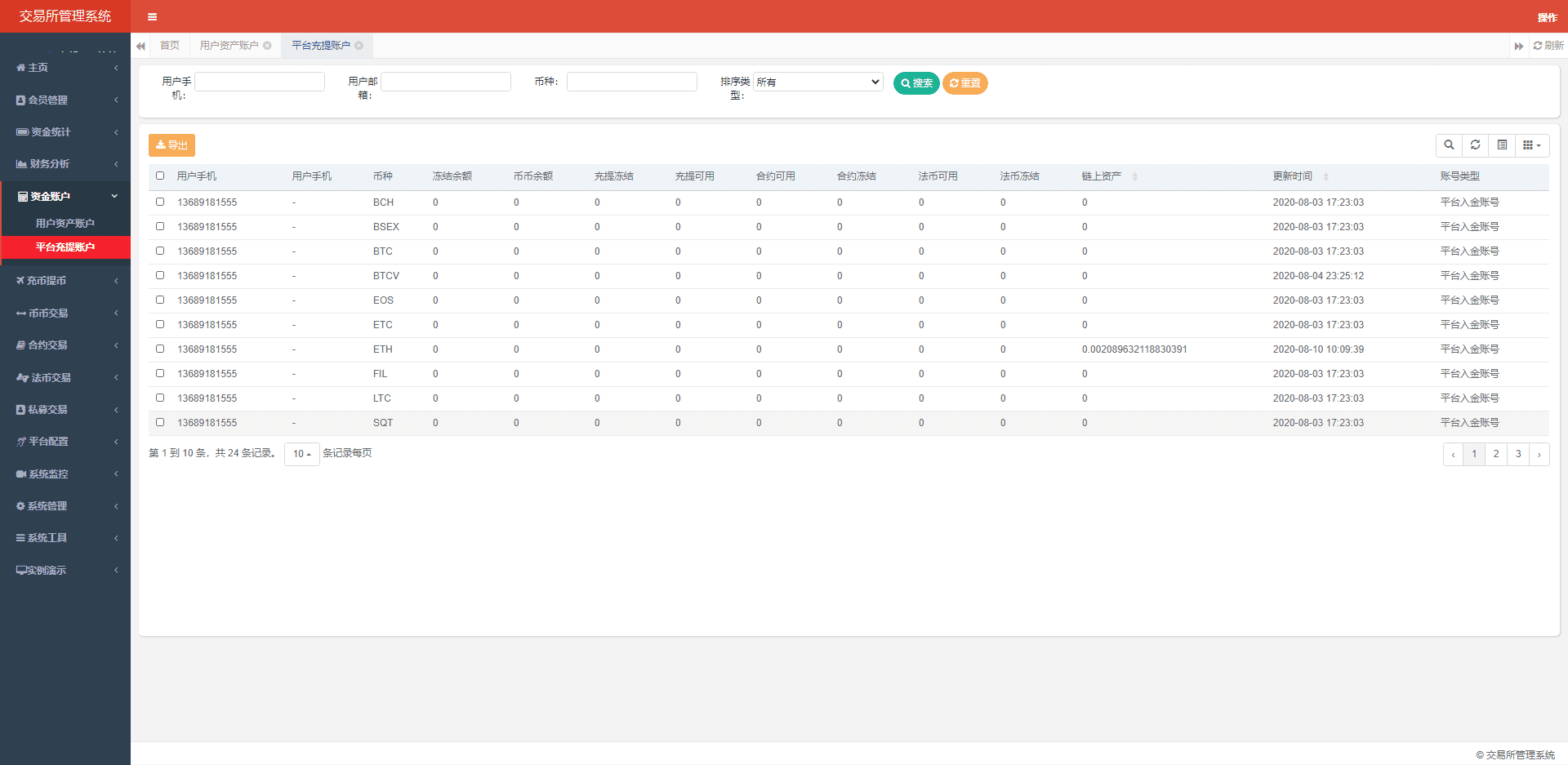Click the orange 导出 export button
Image resolution: width=1568 pixels, height=765 pixels.
coord(171,145)
